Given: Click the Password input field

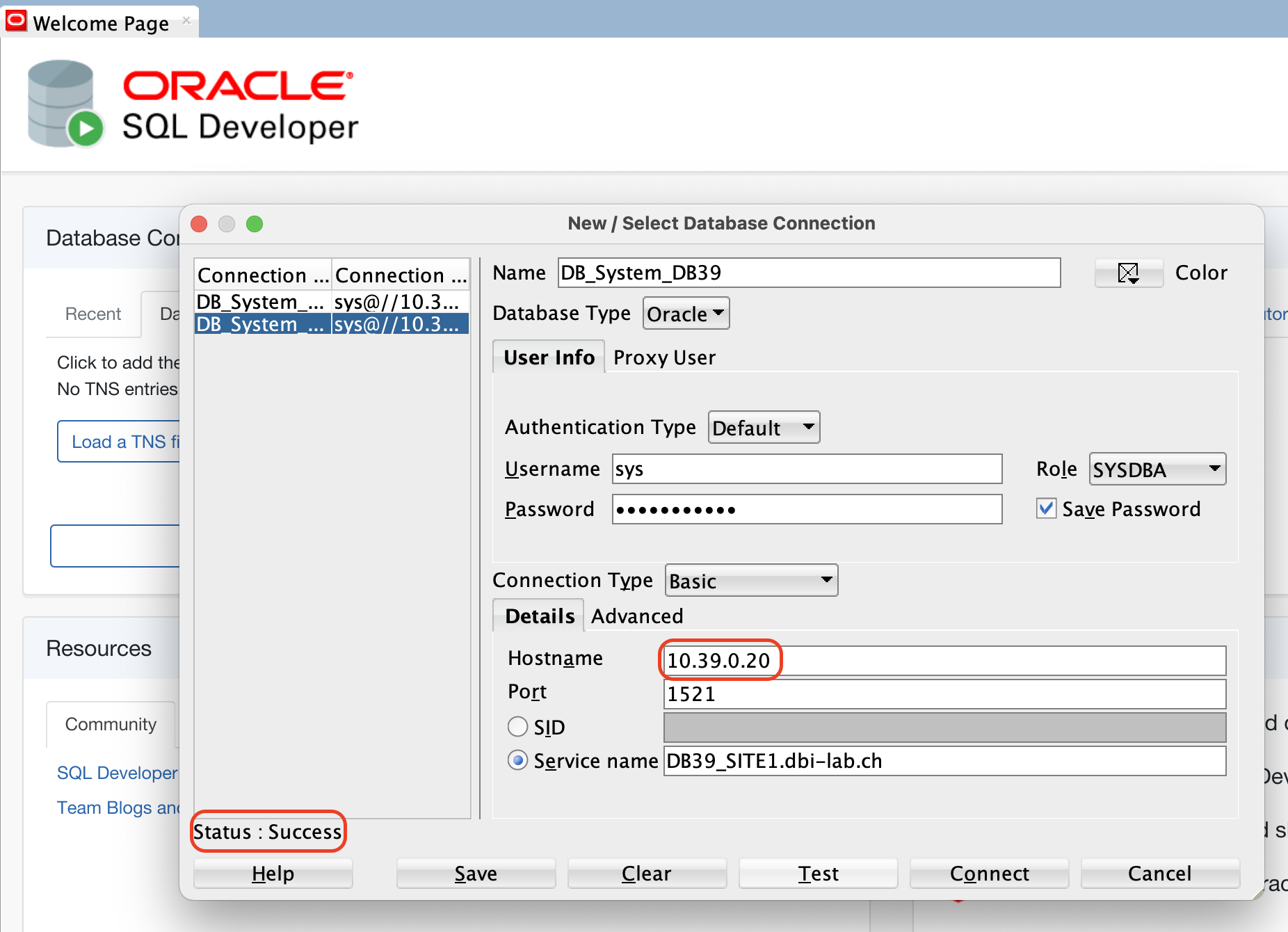Looking at the screenshot, I should (807, 509).
